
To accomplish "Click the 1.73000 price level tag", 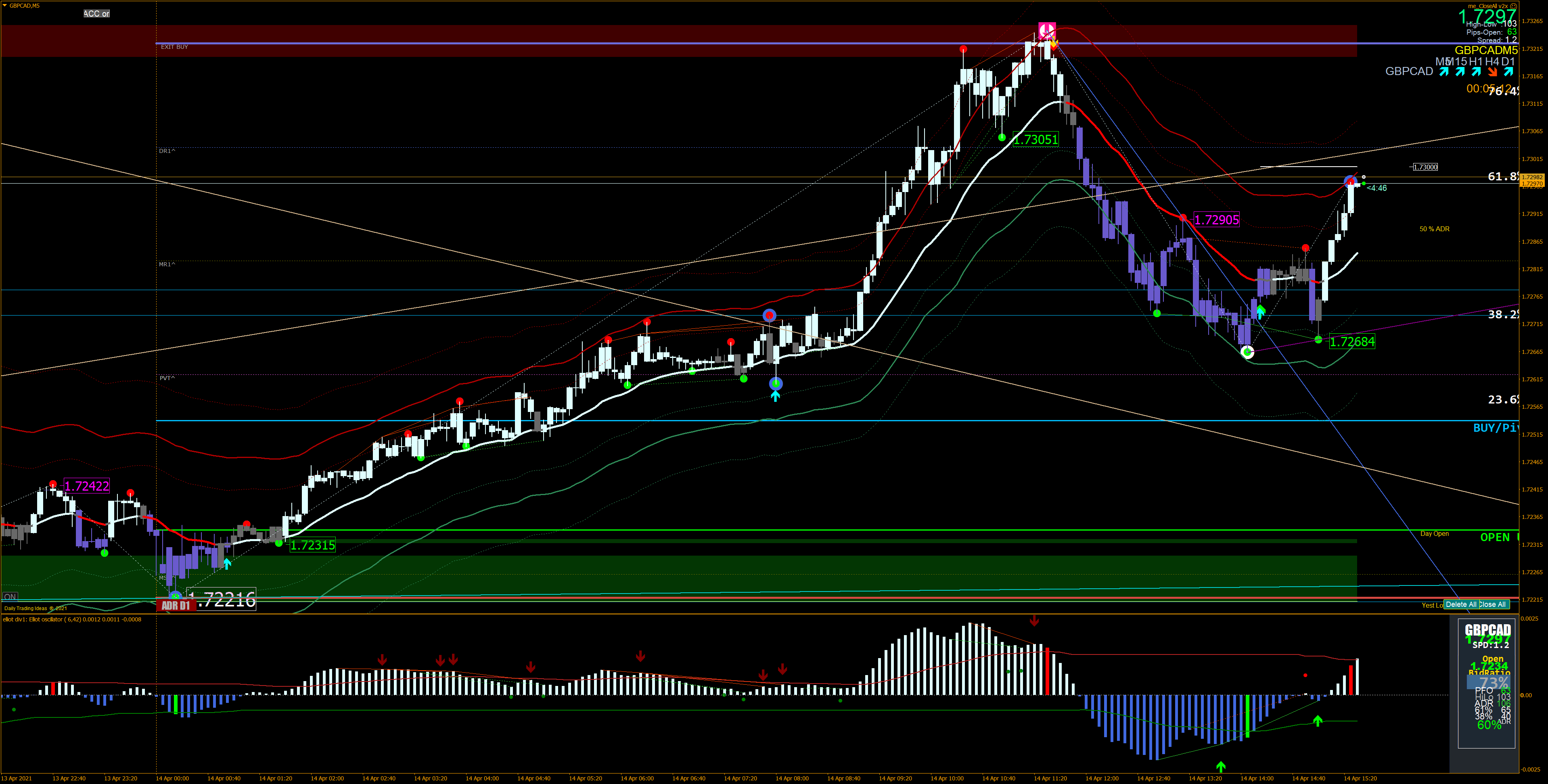I will pyautogui.click(x=1425, y=167).
